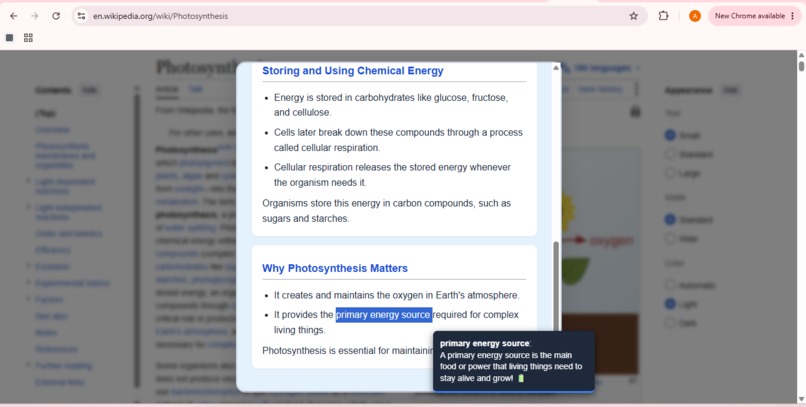Click 'It creates and maintains the oxygen' bullet

coord(397,295)
